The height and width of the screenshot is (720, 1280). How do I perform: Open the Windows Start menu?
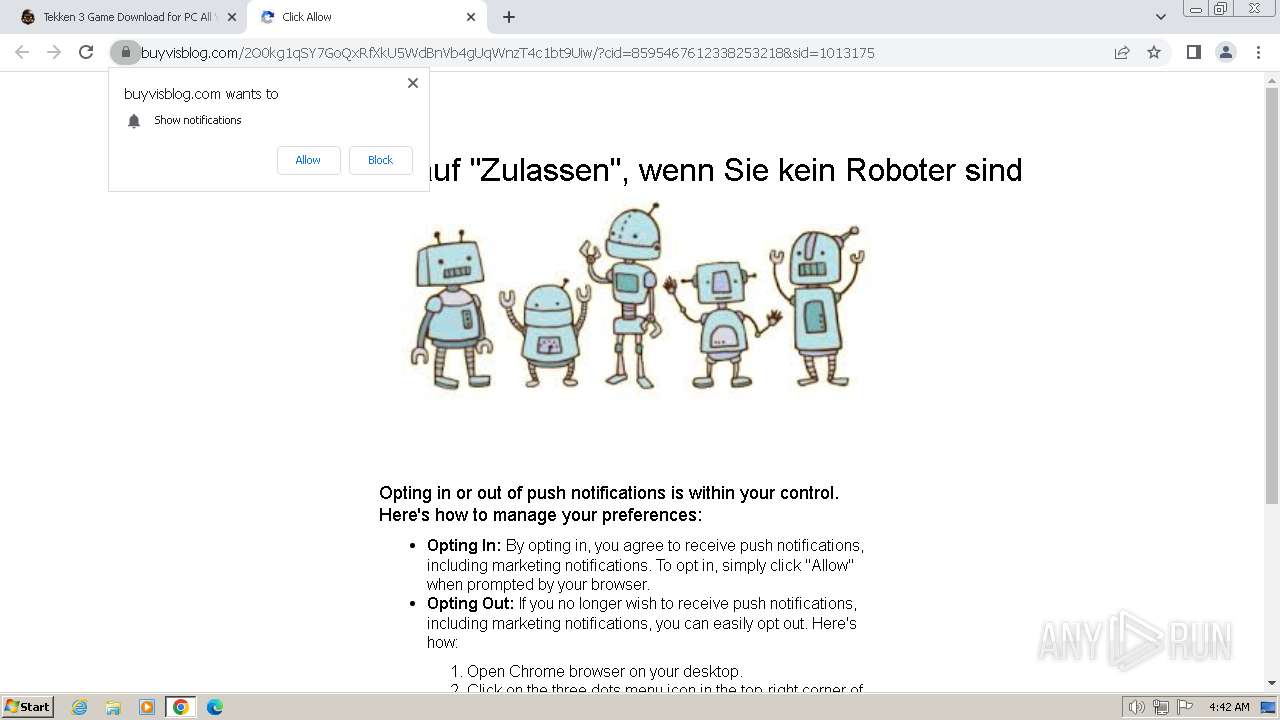click(x=27, y=707)
